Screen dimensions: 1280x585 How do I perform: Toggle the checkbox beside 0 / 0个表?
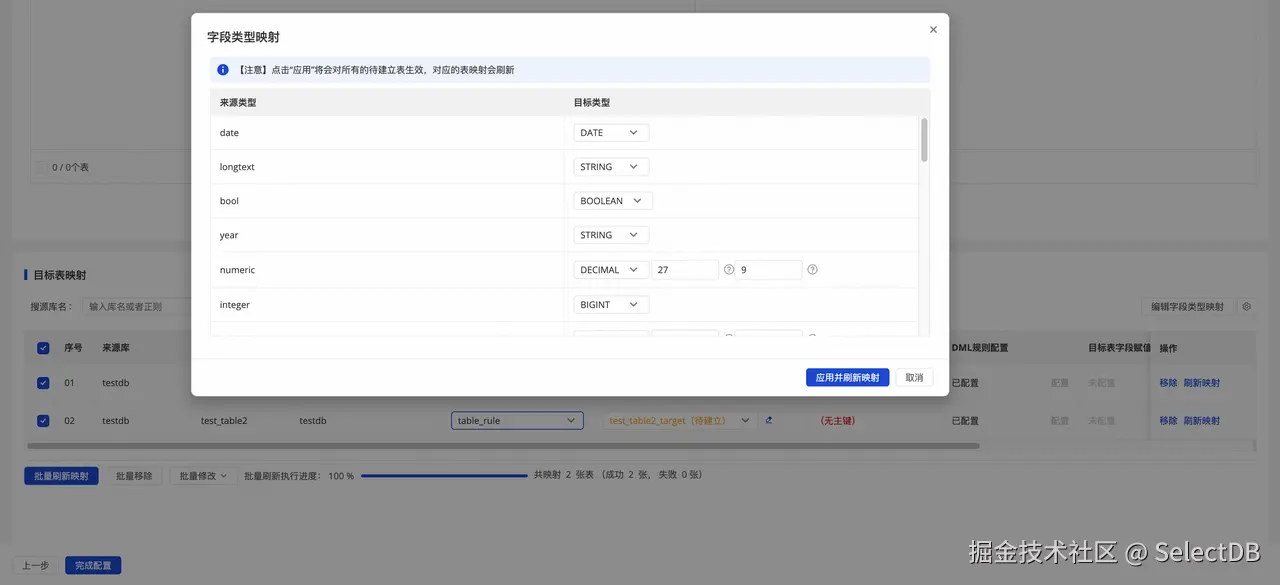point(41,167)
